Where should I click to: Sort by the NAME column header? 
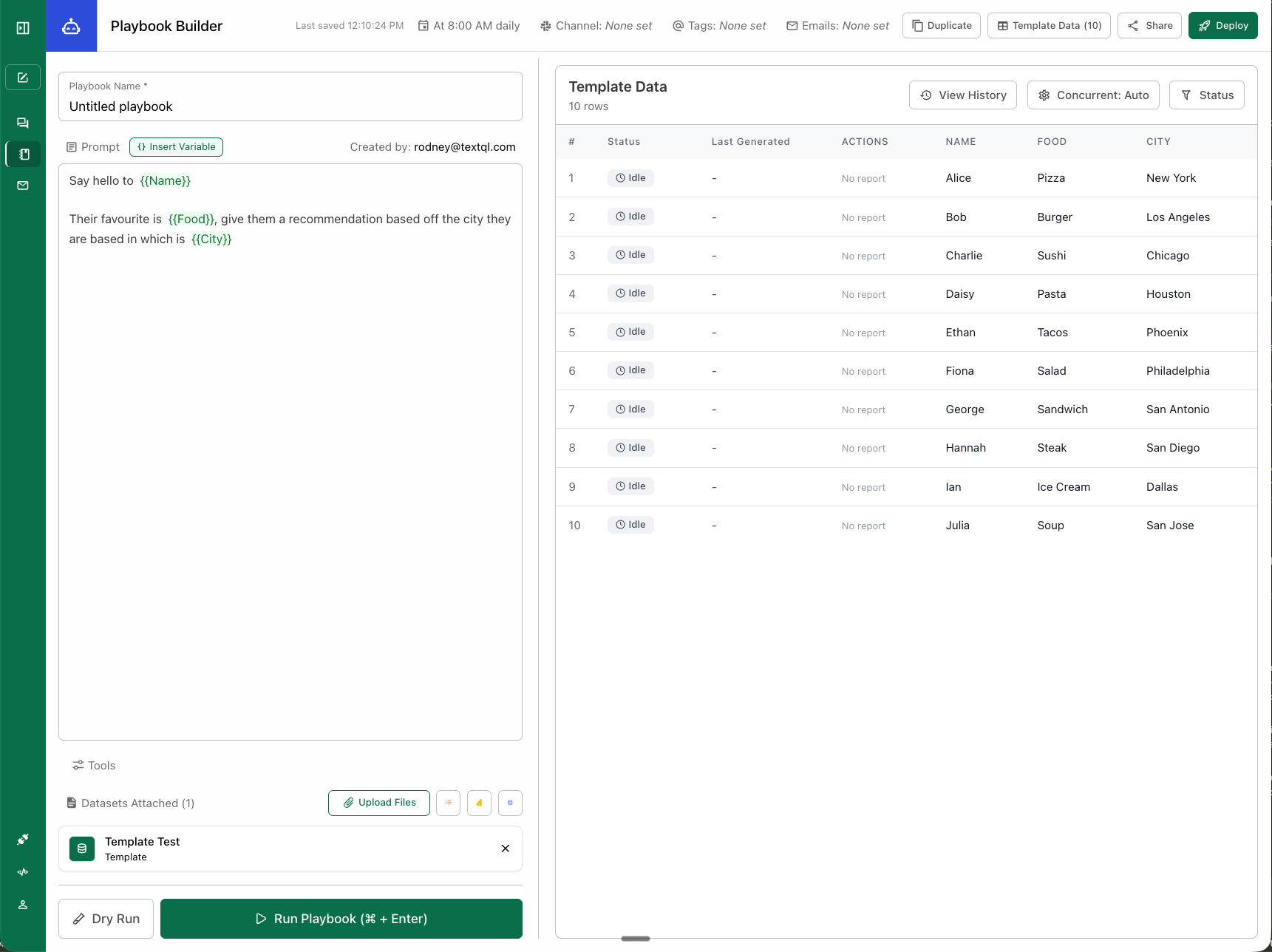point(960,142)
